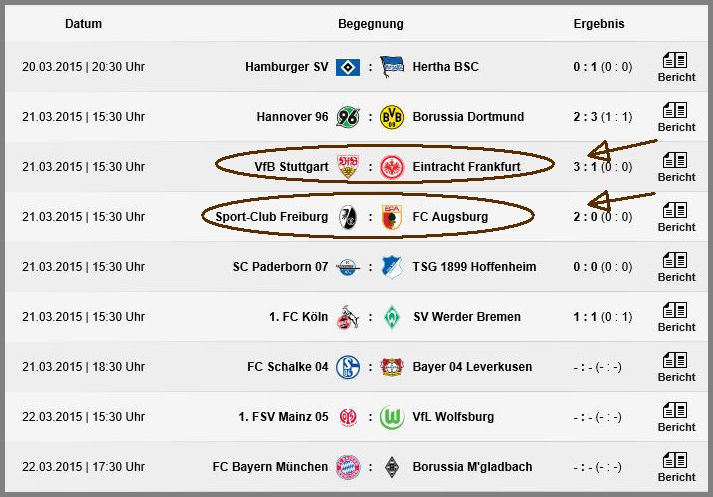Click the Hertha BSC club logo
This screenshot has width=713, height=497.
(x=392, y=67)
